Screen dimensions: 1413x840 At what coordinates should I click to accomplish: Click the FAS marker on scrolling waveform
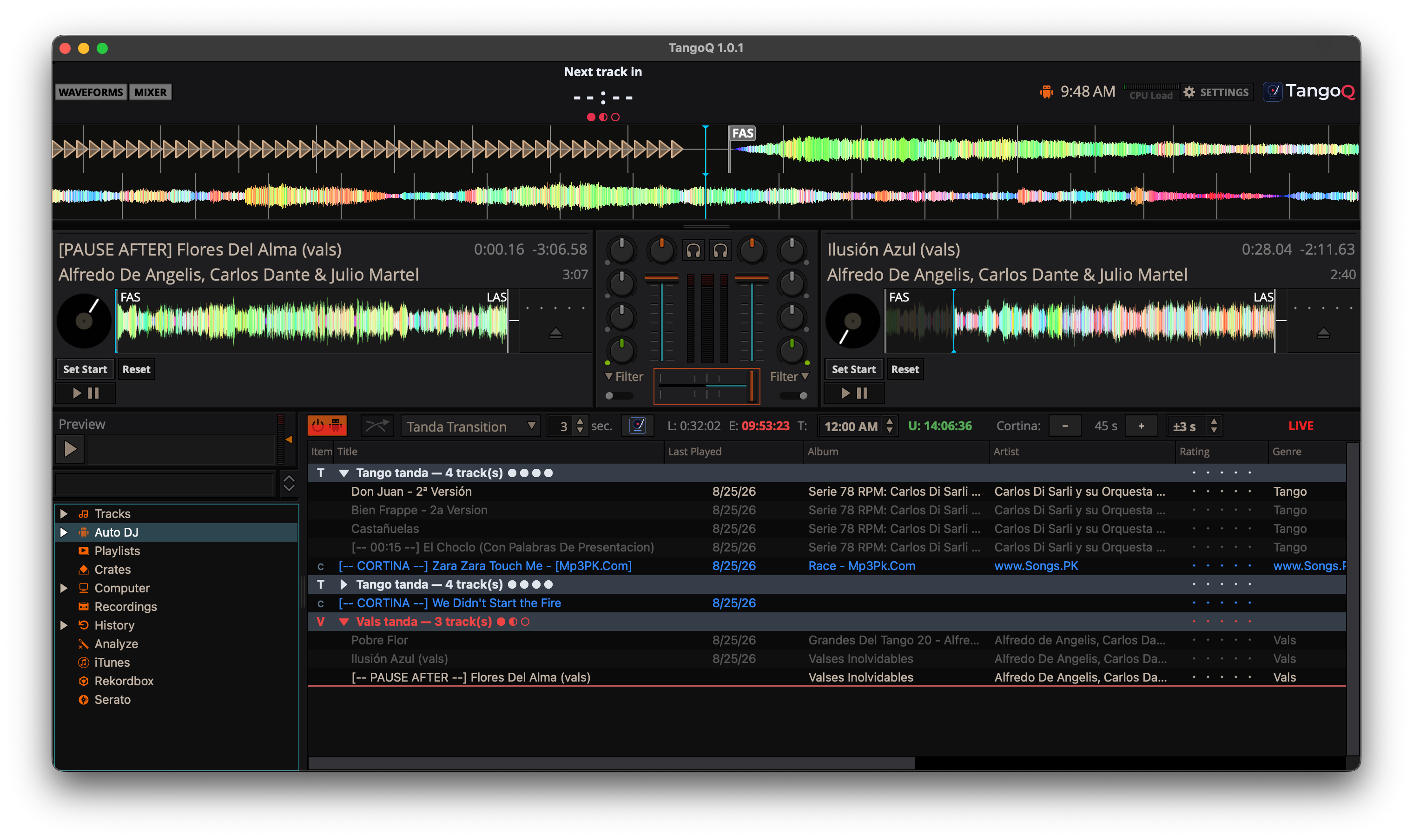point(742,133)
